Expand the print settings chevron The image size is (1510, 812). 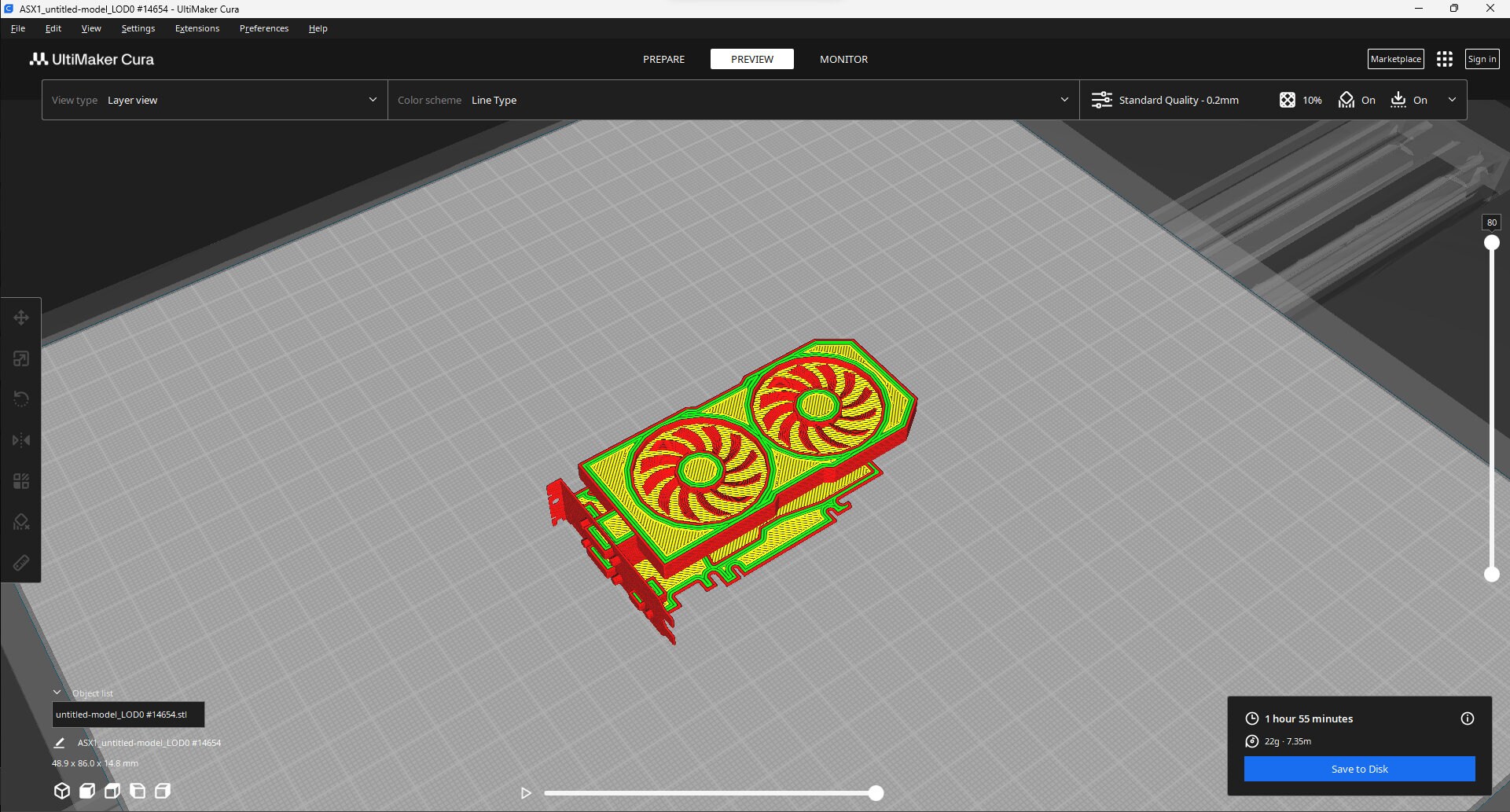pyautogui.click(x=1453, y=100)
